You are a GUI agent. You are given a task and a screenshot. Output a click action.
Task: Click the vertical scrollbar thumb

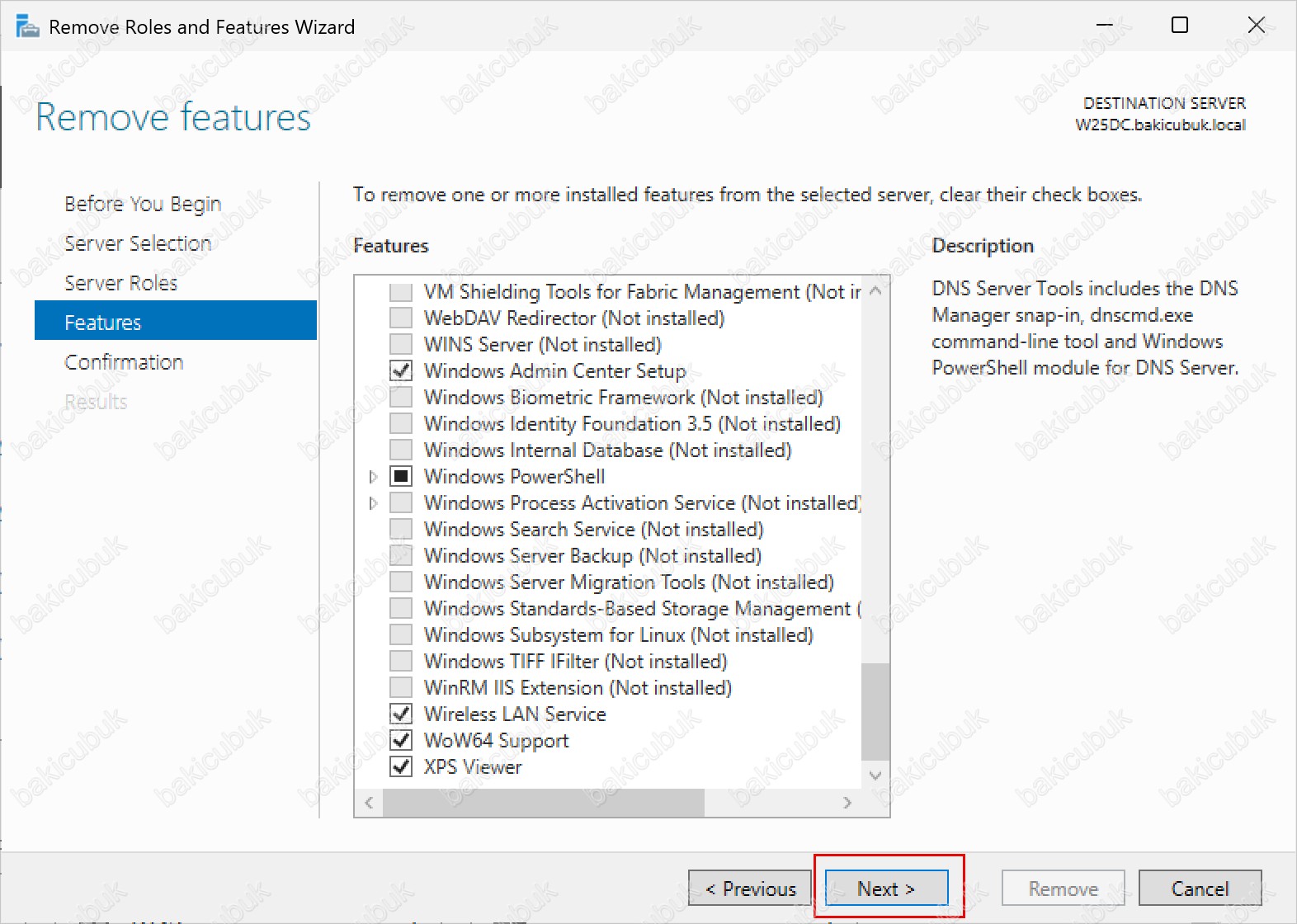coord(875,711)
